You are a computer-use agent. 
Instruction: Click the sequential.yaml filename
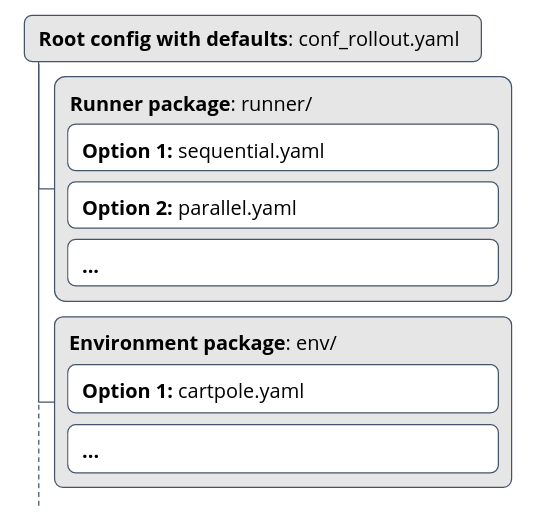pos(251,151)
